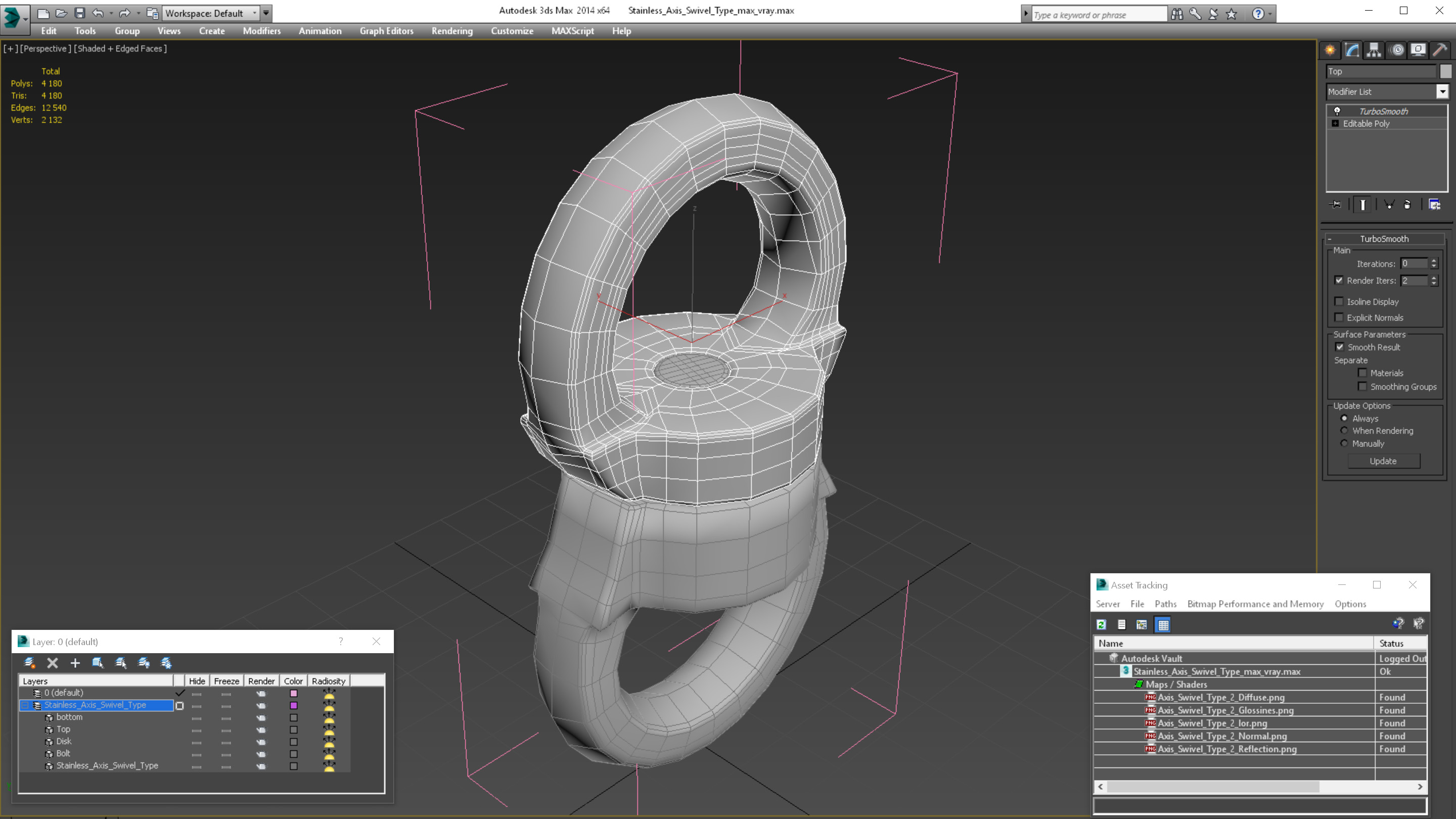
Task: Click Make Unique modifier icon
Action: (x=1389, y=205)
